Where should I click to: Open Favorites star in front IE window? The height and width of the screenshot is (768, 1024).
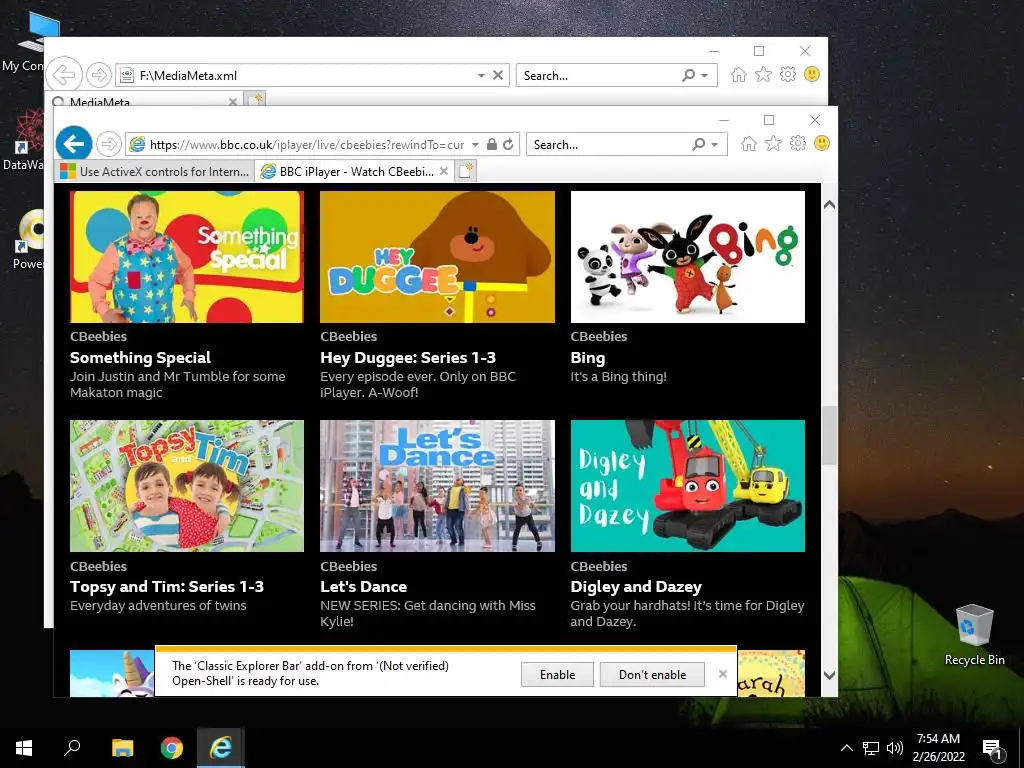coord(773,144)
